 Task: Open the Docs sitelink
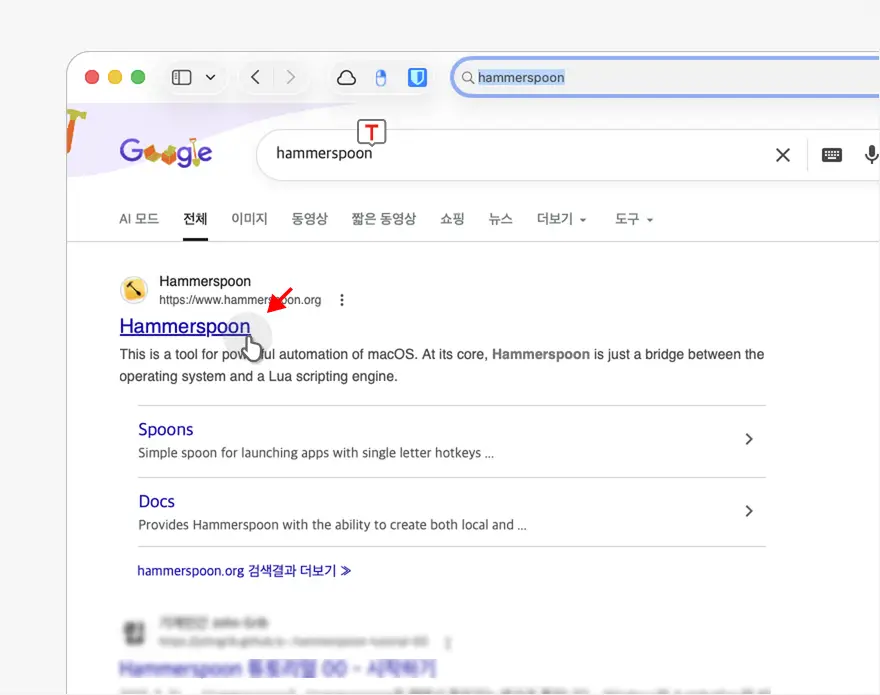pyautogui.click(x=157, y=501)
